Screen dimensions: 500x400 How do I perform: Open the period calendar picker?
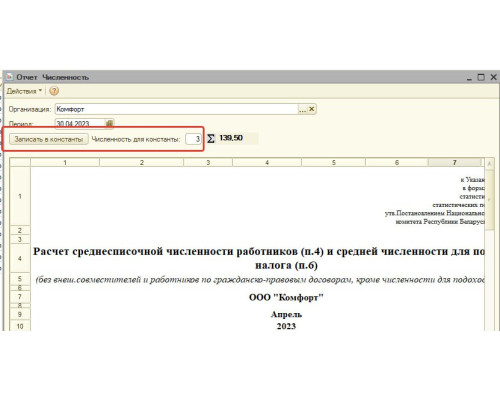pyautogui.click(x=109, y=124)
